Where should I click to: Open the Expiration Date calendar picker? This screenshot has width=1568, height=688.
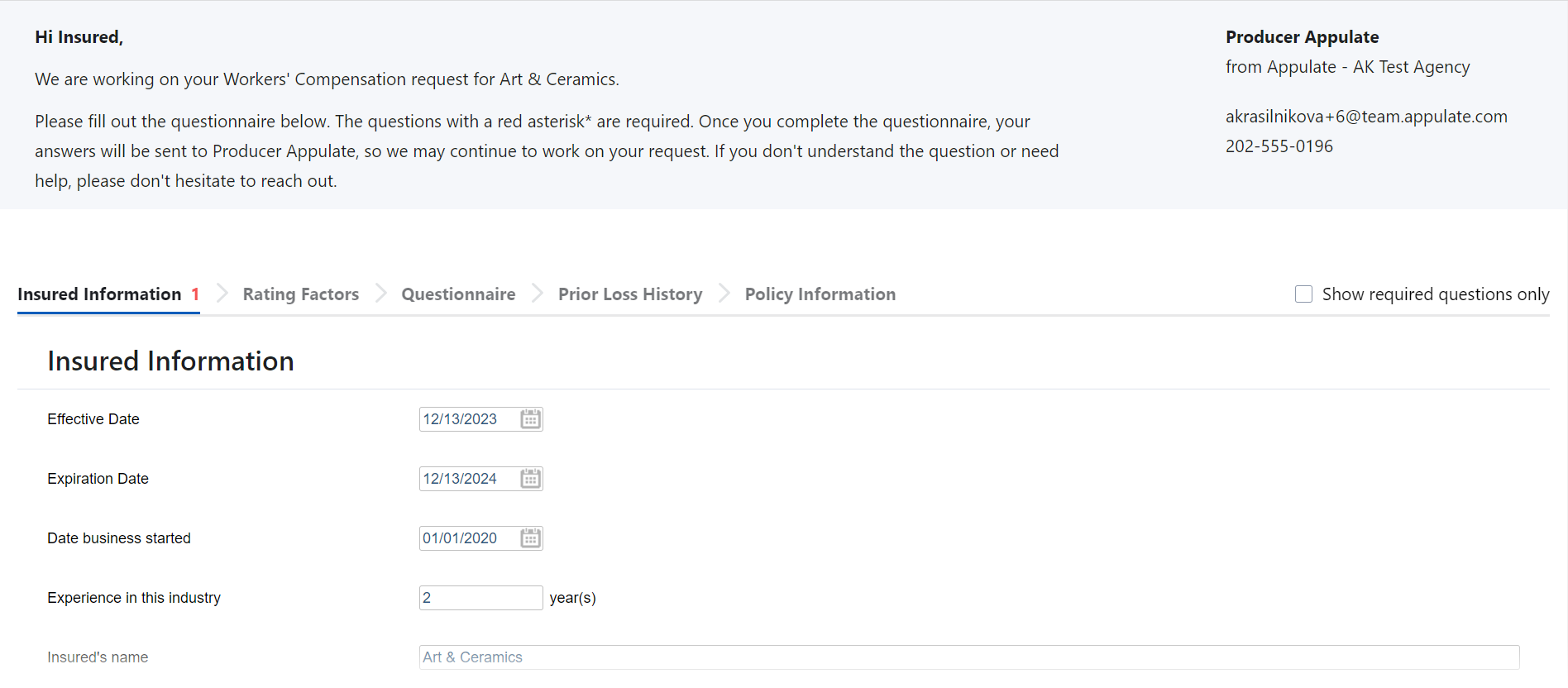tap(530, 479)
